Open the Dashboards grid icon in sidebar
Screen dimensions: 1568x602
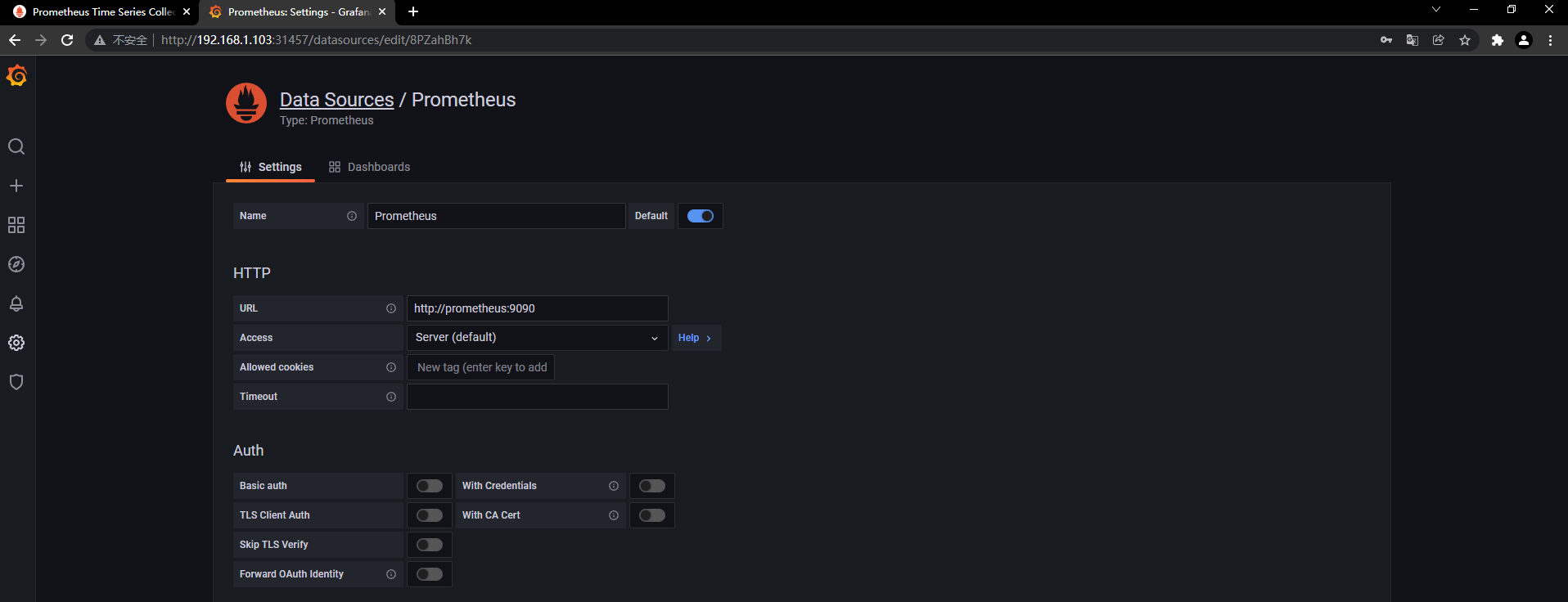pyautogui.click(x=16, y=225)
